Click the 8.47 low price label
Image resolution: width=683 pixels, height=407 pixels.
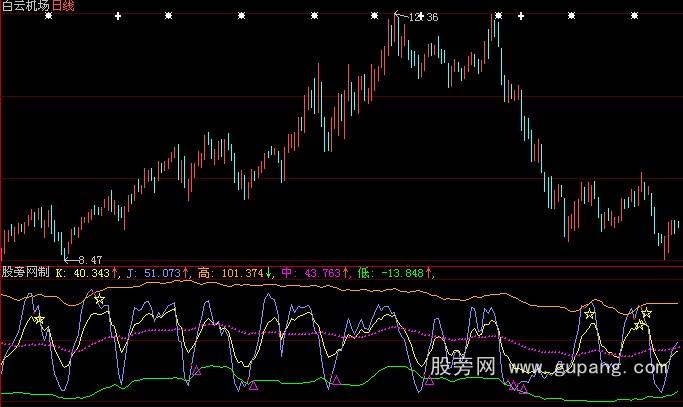[x=90, y=260]
